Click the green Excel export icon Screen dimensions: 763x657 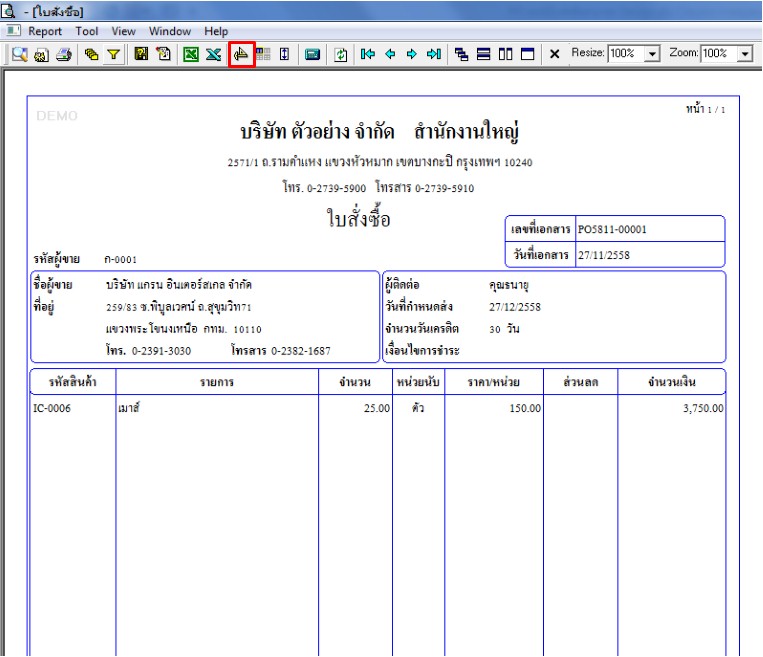coord(190,54)
